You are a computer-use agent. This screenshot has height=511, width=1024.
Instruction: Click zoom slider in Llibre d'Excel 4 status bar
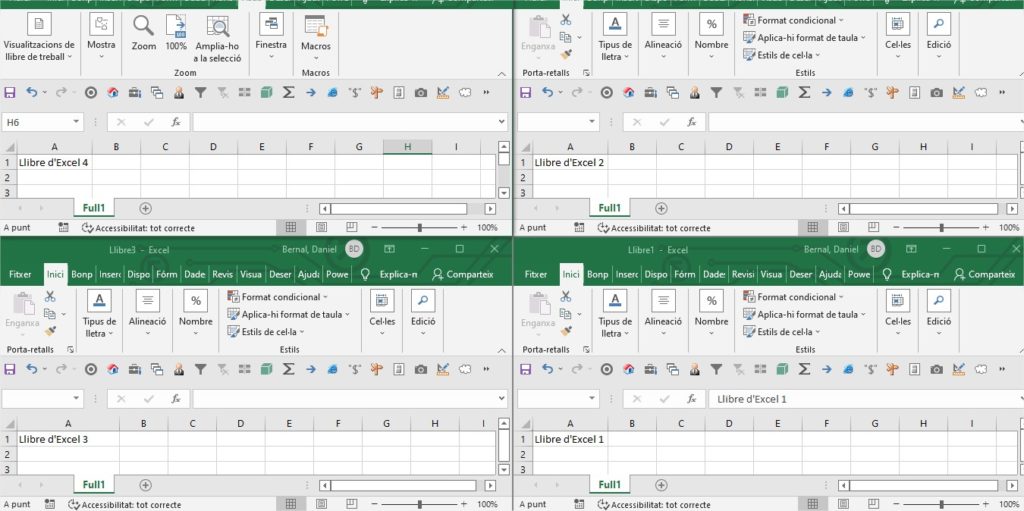[x=419, y=227]
